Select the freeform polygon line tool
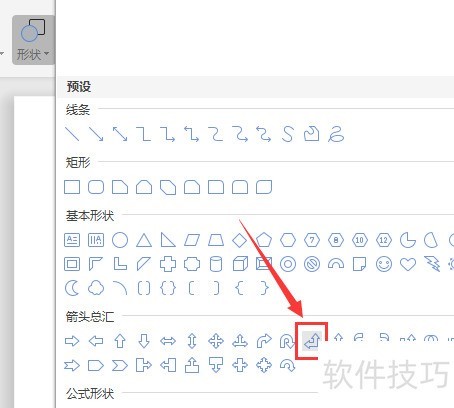The height and width of the screenshot is (408, 454). pyautogui.click(x=312, y=134)
